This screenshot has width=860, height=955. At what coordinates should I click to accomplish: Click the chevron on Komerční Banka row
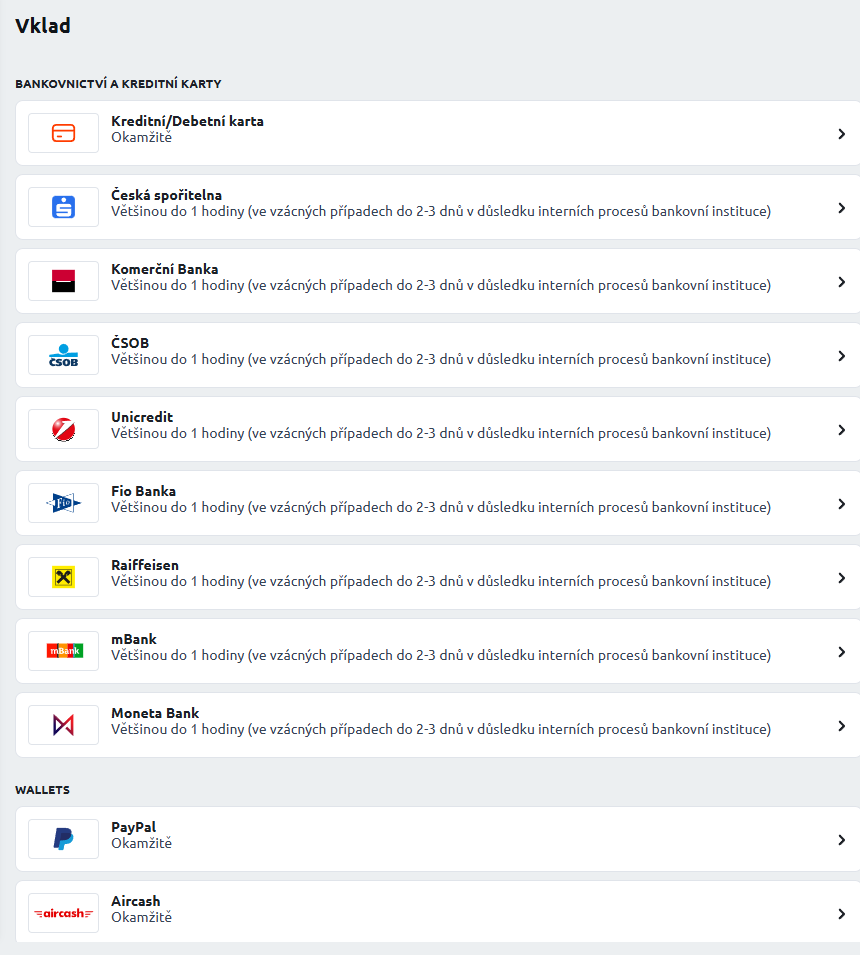[842, 282]
